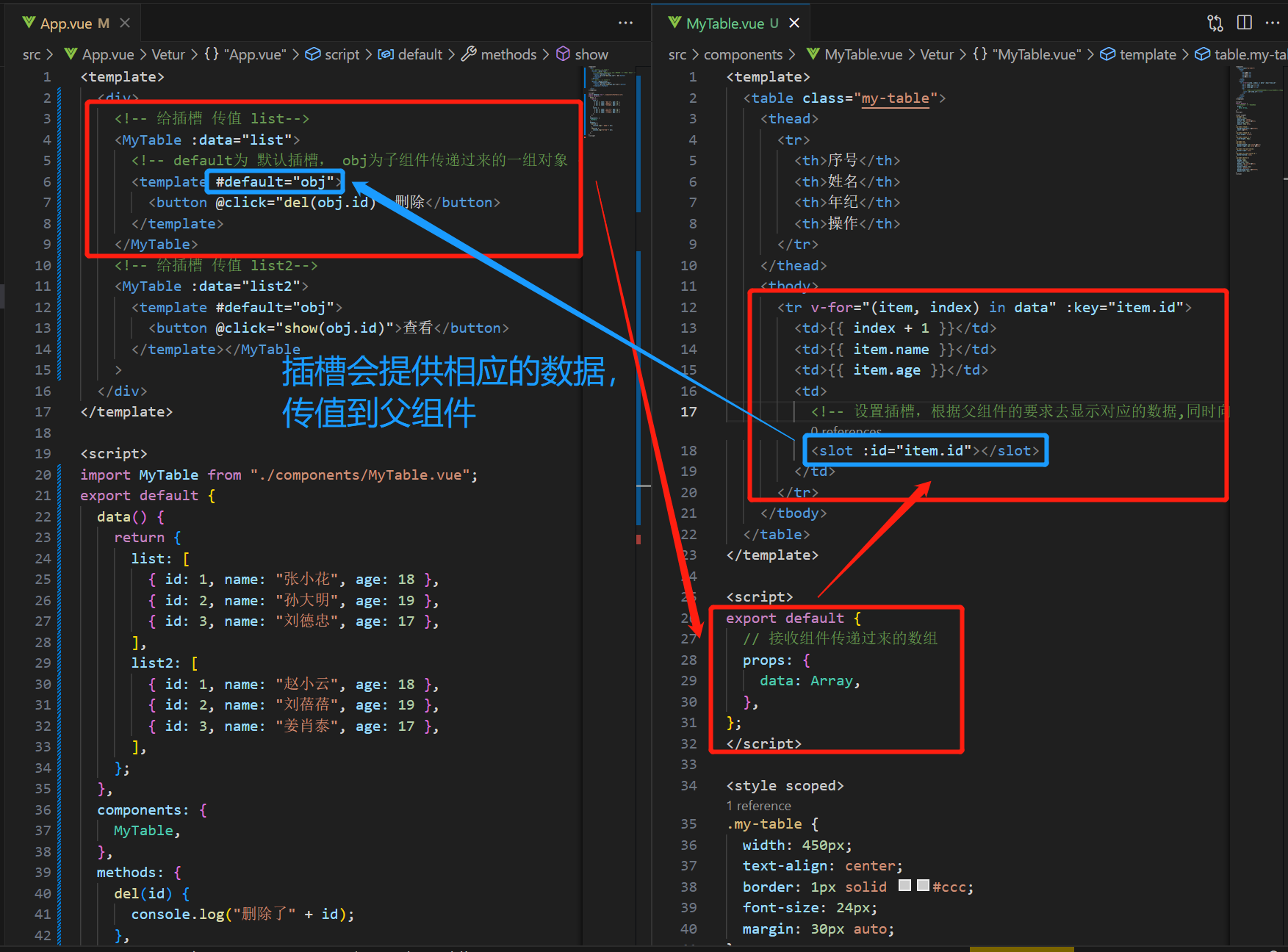Open More Actions menu in left editor group
This screenshot has width=1288, height=952.
point(625,24)
